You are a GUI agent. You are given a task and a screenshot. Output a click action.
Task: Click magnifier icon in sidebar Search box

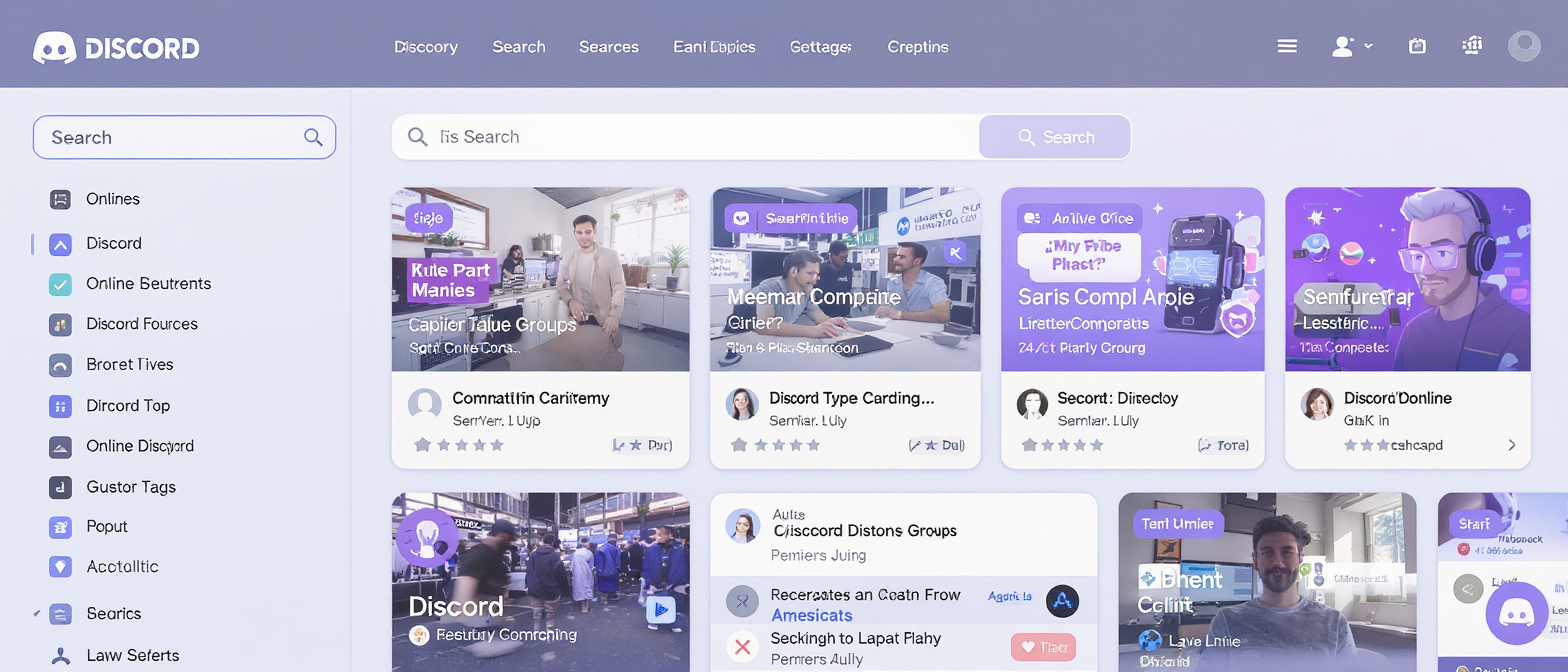click(313, 137)
